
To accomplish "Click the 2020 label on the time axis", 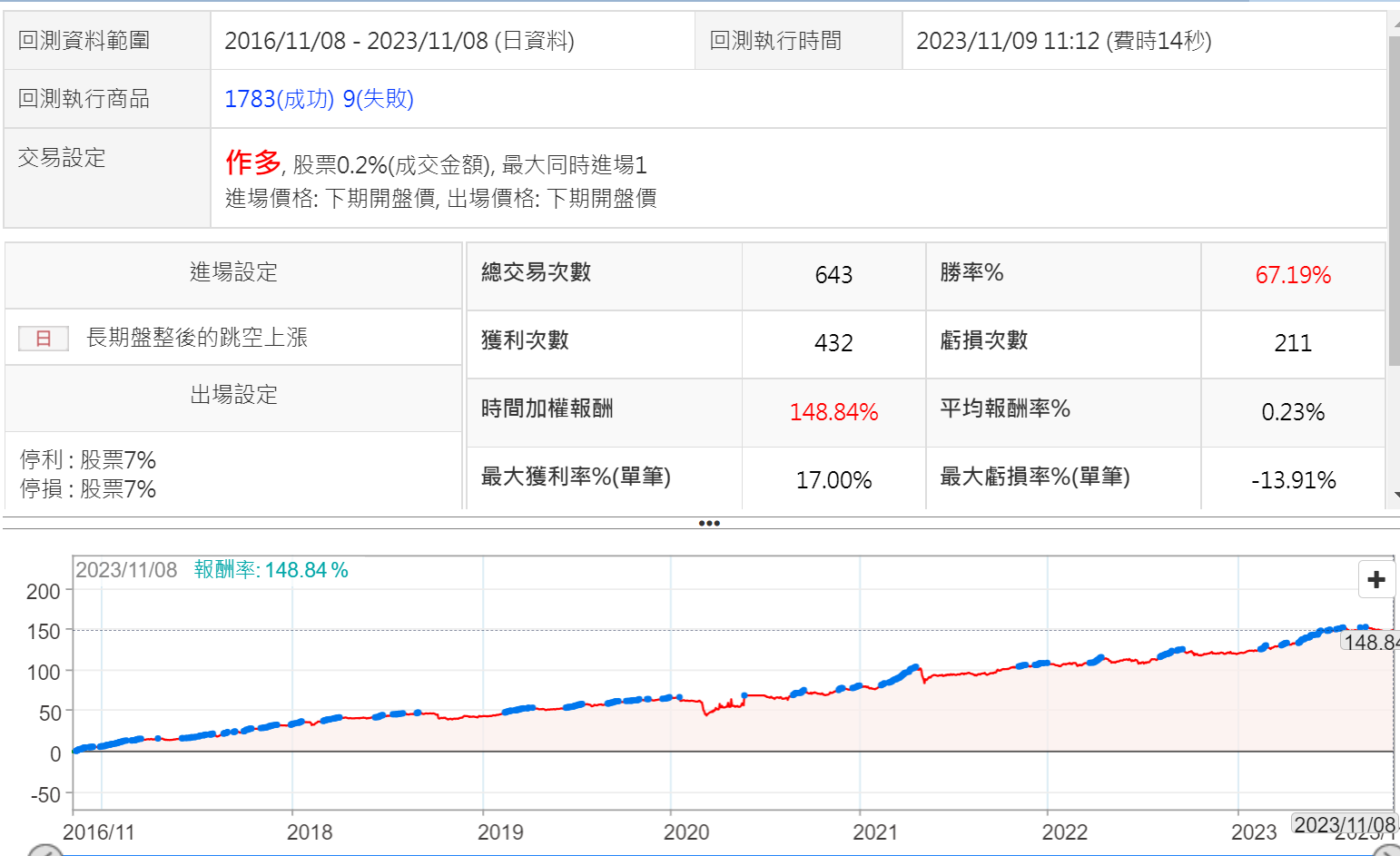I will pos(685,832).
